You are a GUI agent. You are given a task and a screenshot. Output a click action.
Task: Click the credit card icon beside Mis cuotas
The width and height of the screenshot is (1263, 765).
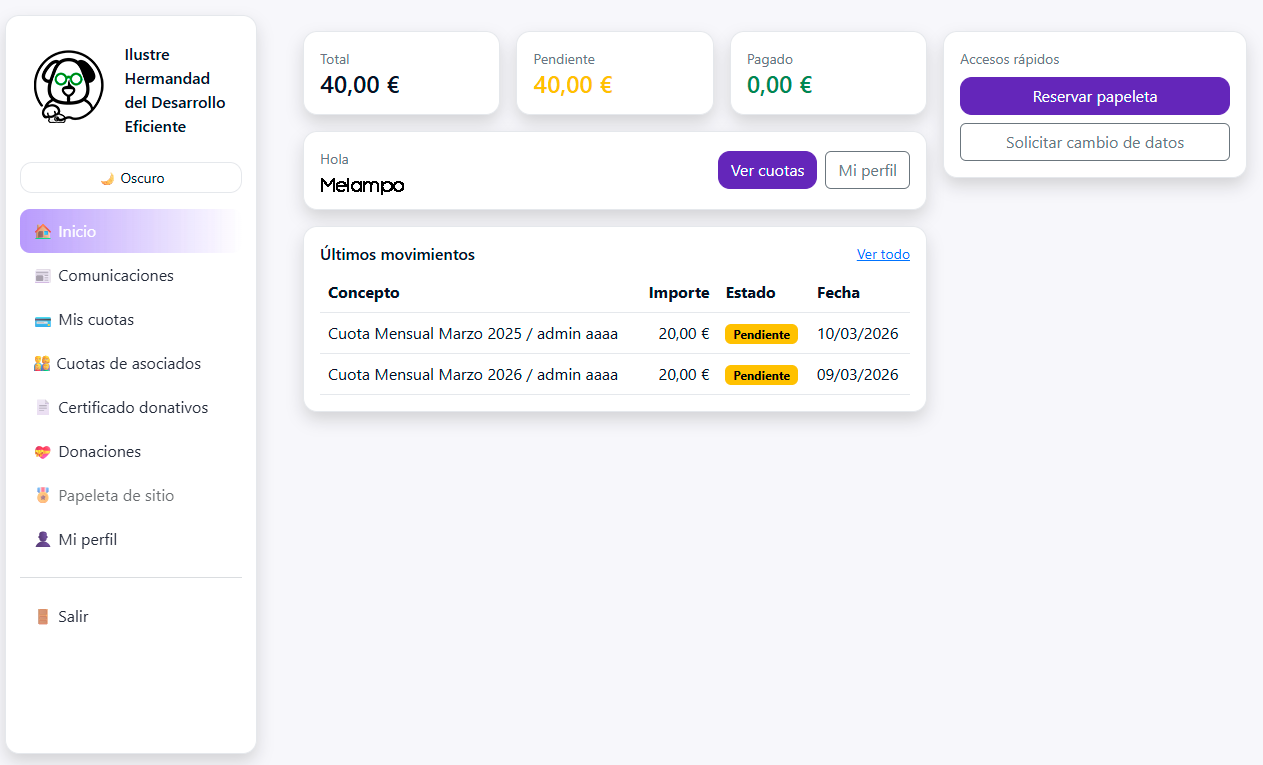43,320
